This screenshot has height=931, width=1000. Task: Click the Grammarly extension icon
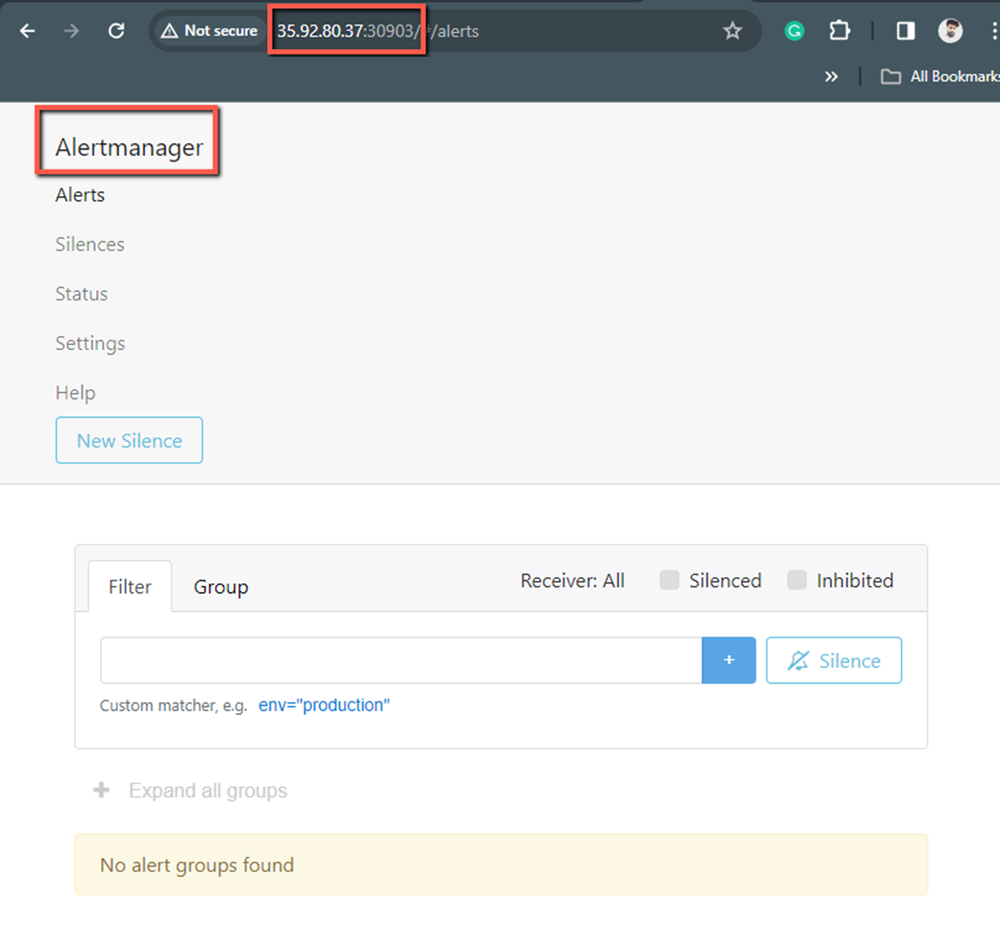point(793,31)
